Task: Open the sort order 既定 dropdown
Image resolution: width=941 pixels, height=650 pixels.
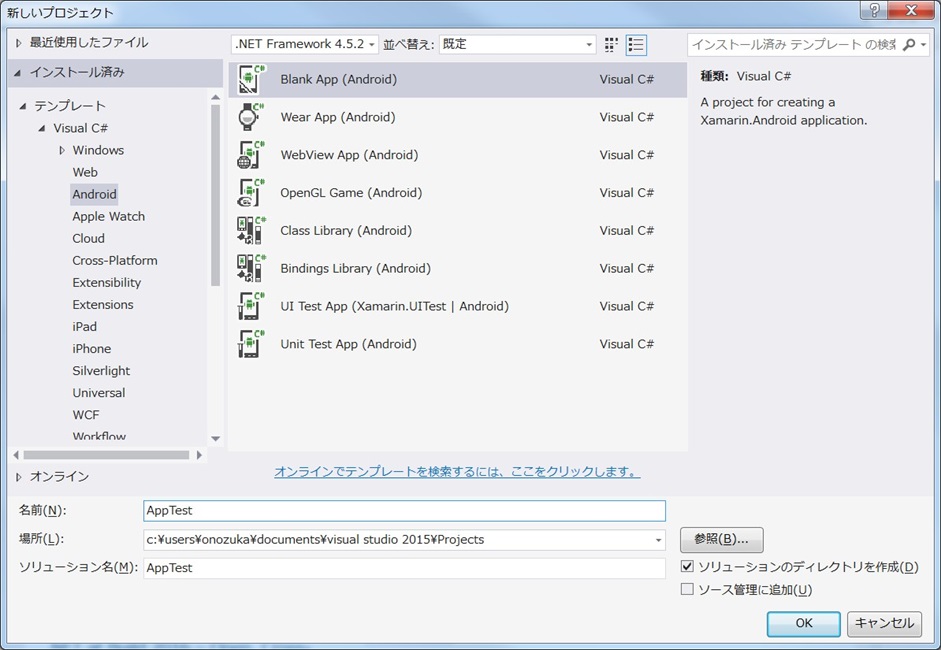Action: point(517,44)
